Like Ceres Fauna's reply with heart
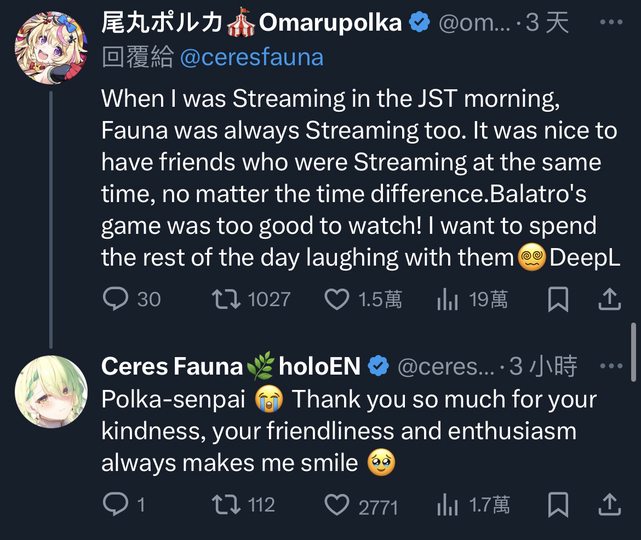 (x=338, y=505)
